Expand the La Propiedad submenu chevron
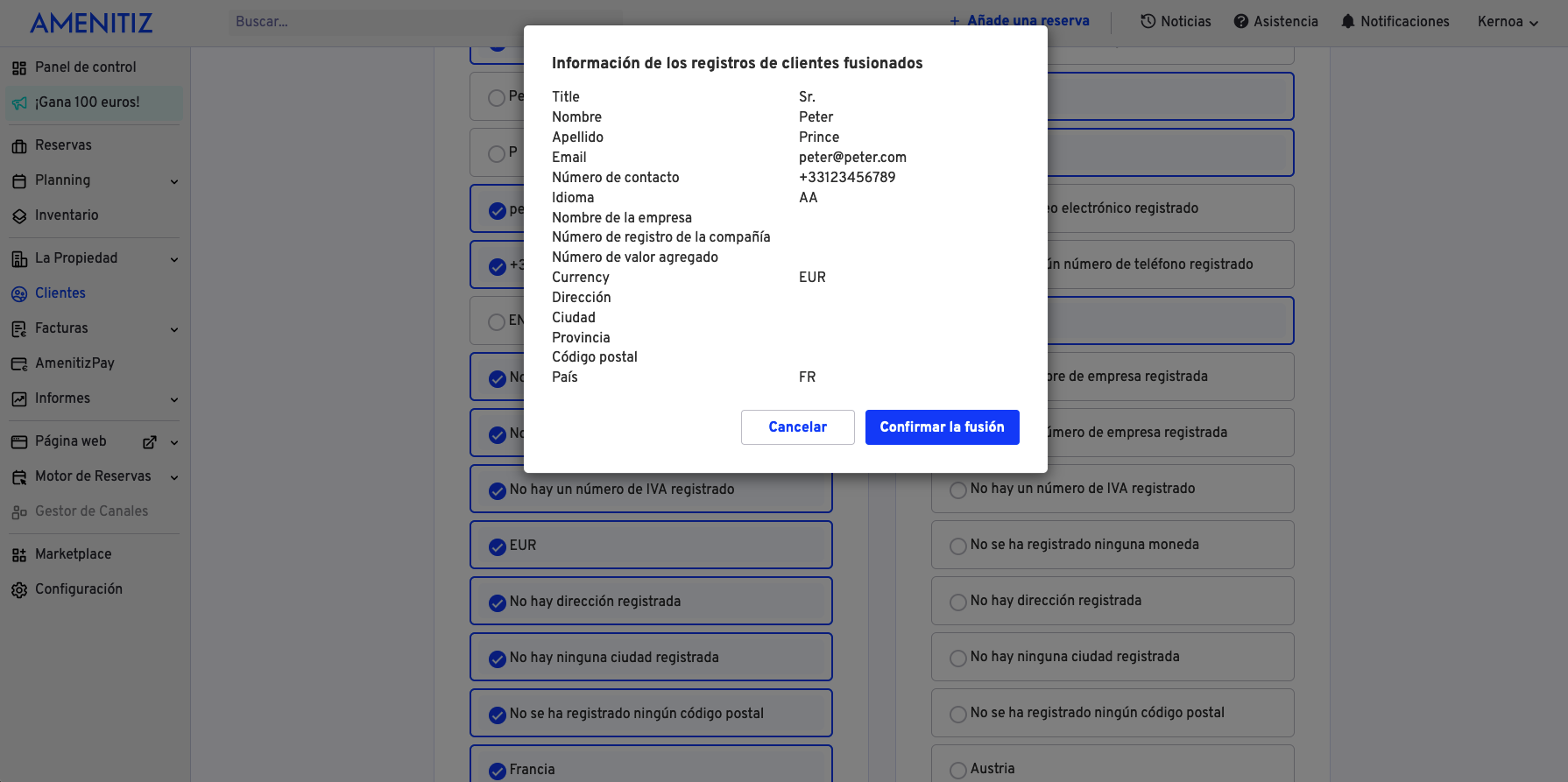This screenshot has height=782, width=1568. [x=174, y=260]
